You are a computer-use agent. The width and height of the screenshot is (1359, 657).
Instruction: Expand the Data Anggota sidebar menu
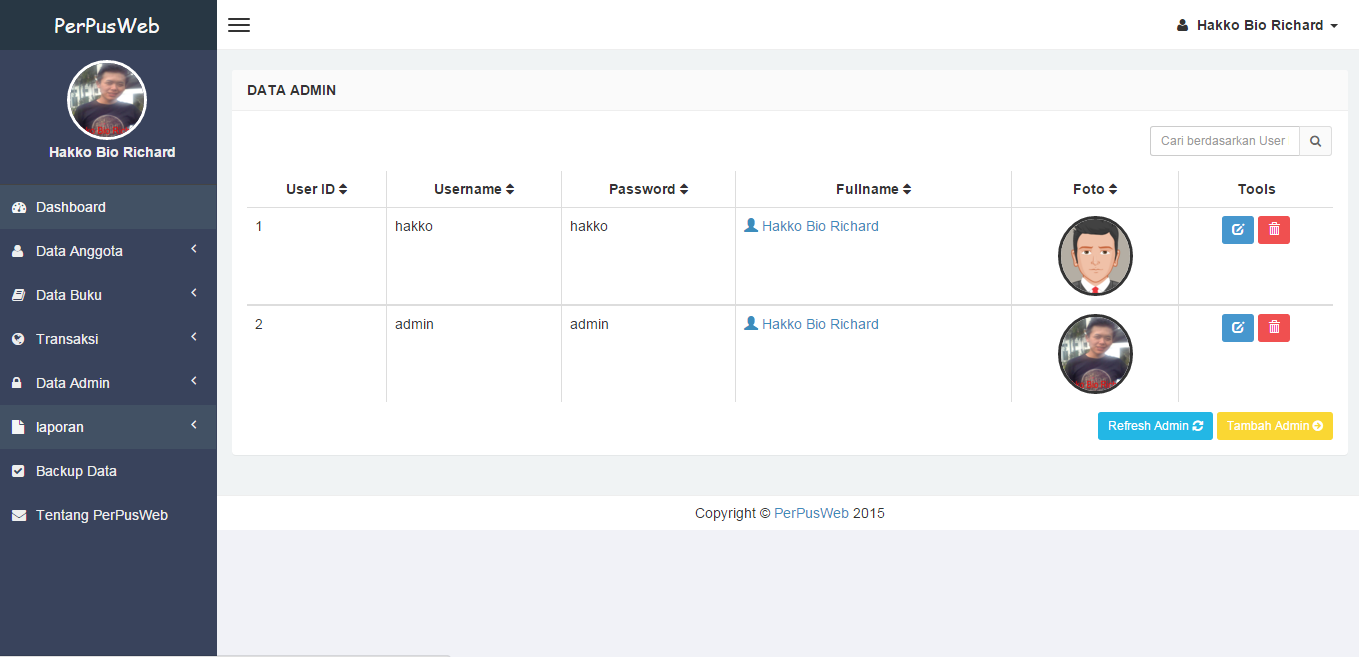click(107, 251)
